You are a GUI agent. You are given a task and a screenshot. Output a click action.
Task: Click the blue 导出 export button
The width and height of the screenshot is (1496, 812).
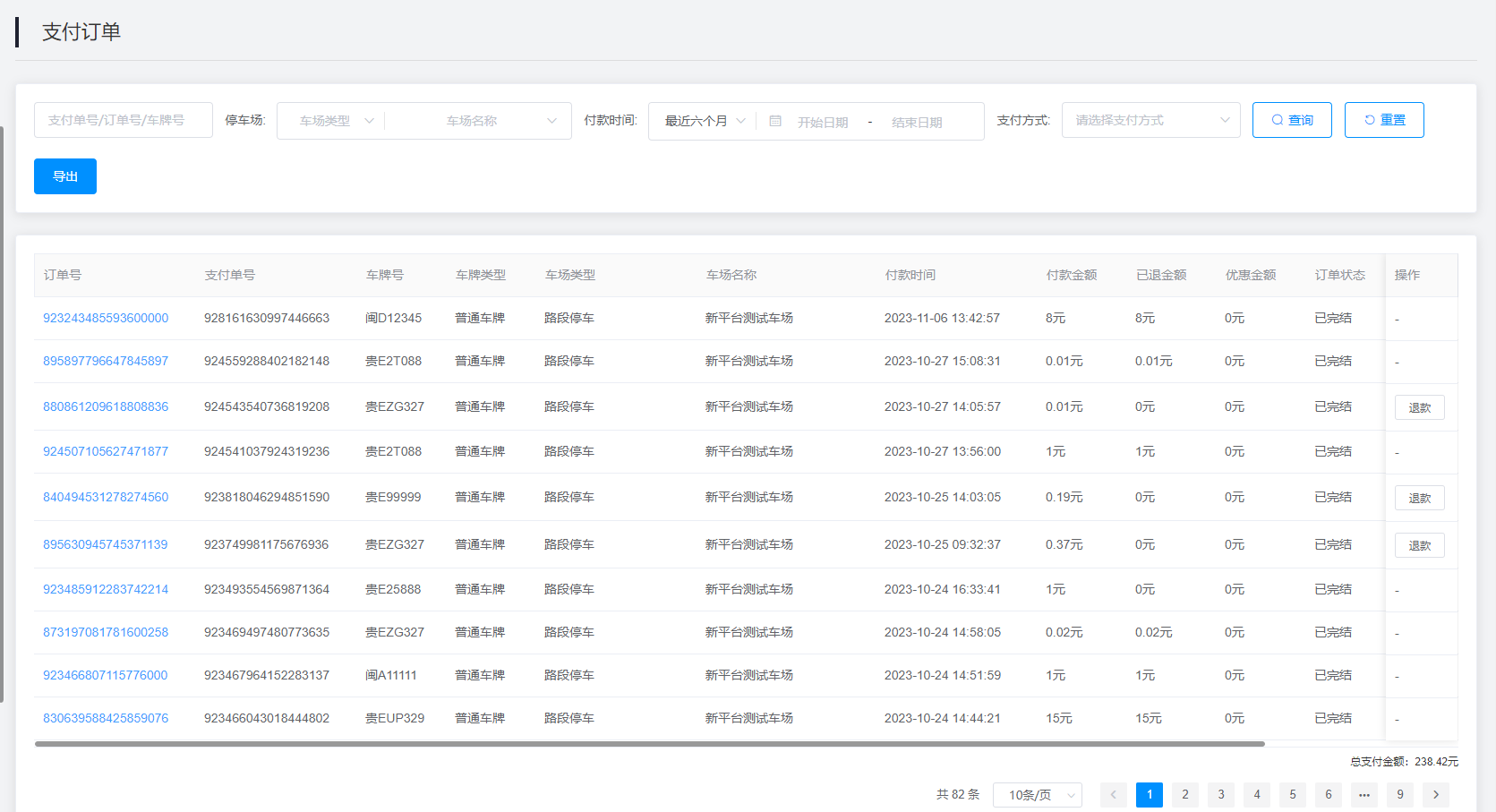(x=65, y=176)
